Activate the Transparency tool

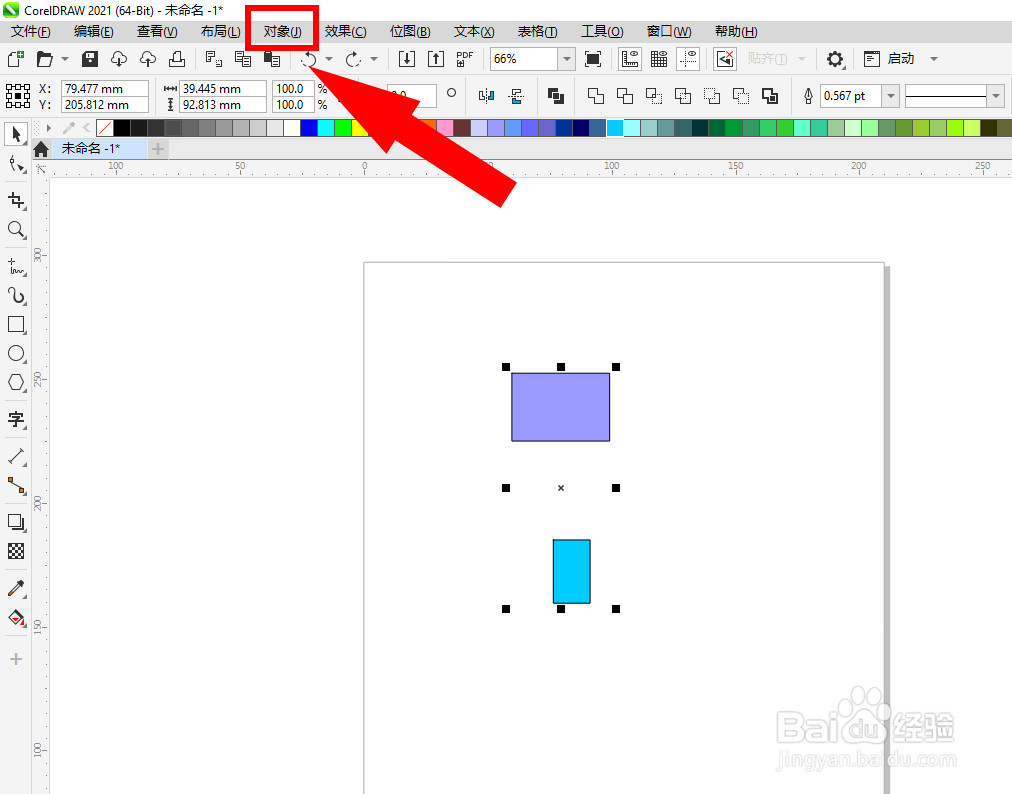tap(15, 551)
